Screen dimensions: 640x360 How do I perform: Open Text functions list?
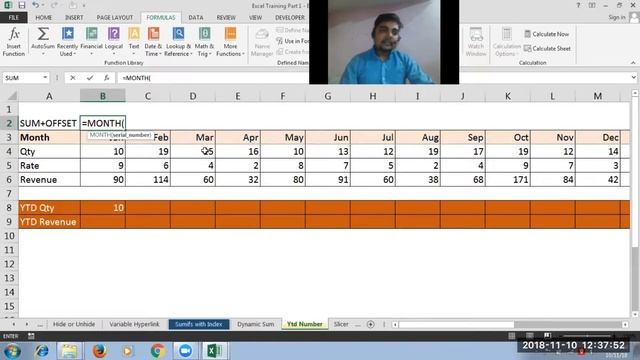point(134,42)
